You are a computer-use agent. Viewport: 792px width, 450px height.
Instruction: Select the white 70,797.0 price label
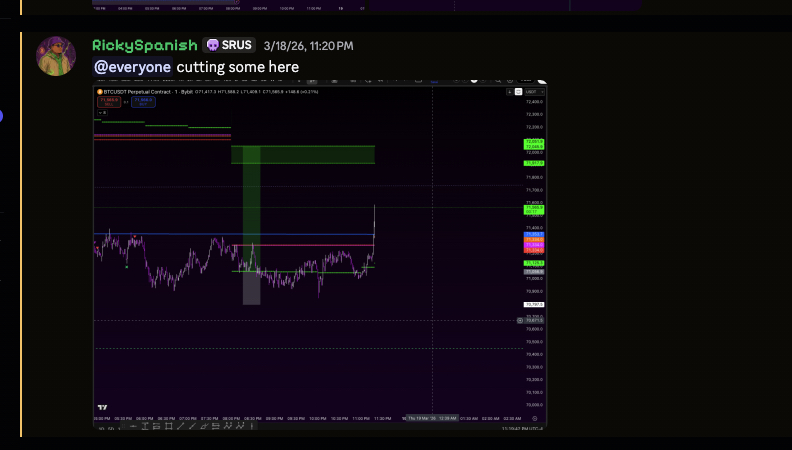pos(533,304)
